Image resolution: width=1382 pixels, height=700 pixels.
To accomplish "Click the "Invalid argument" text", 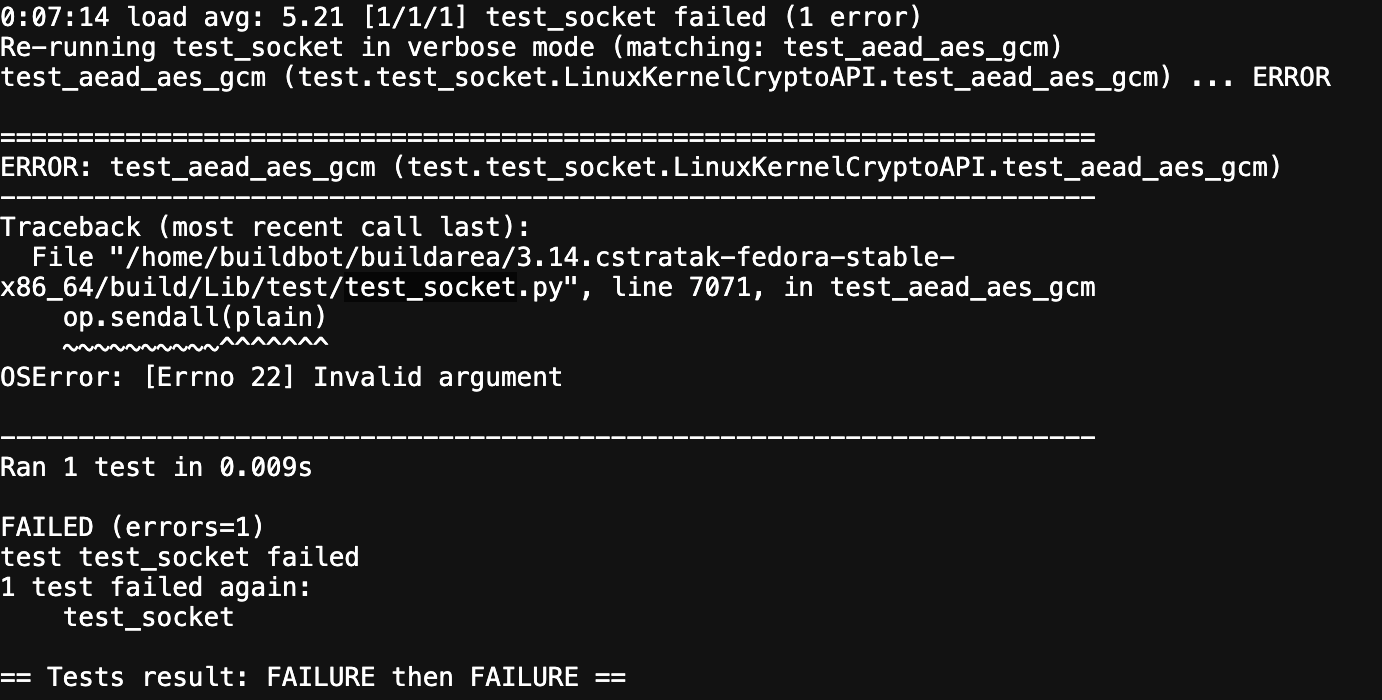I will (438, 377).
